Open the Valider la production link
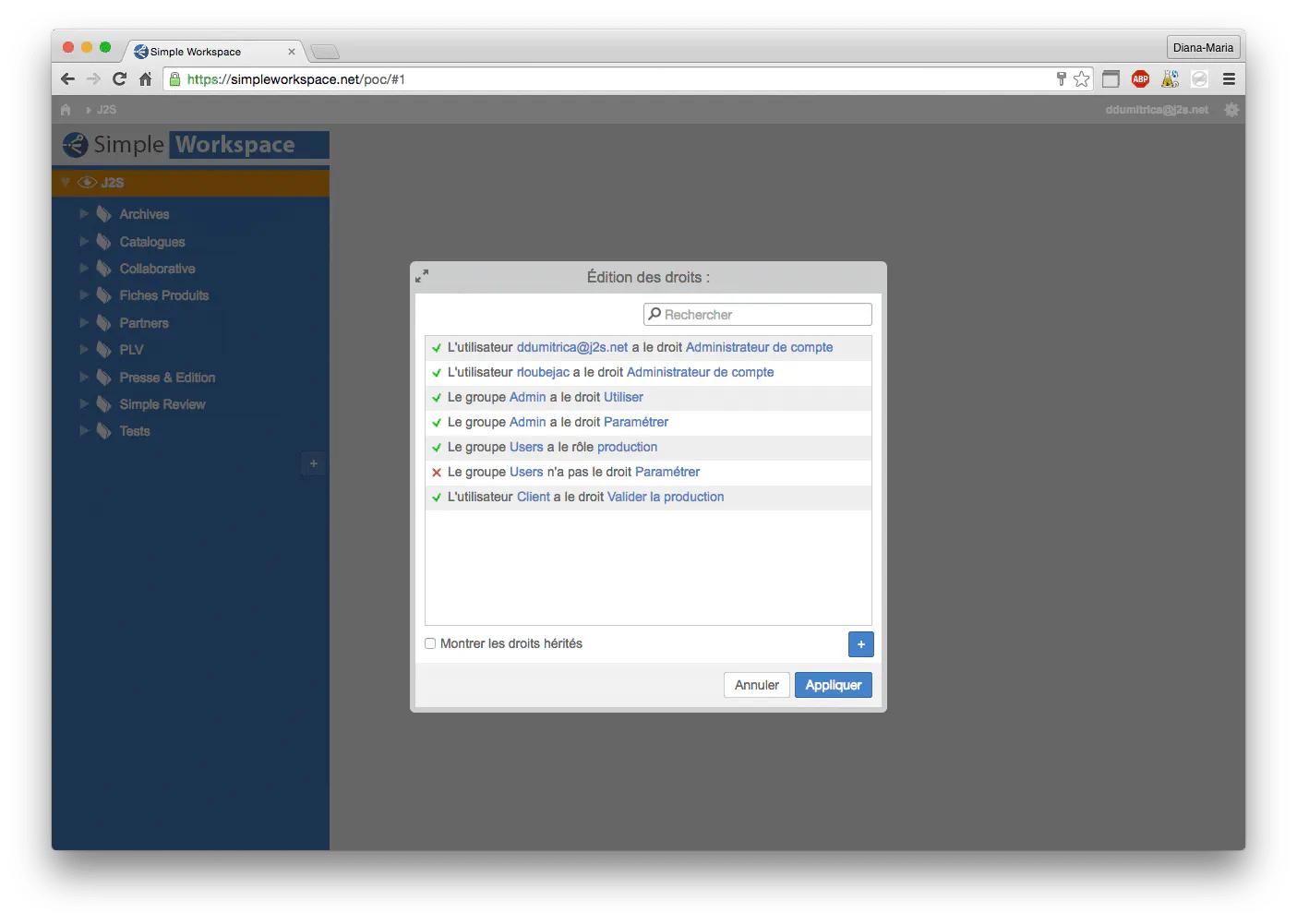Screen dimensions: 1297x924 pos(666,497)
